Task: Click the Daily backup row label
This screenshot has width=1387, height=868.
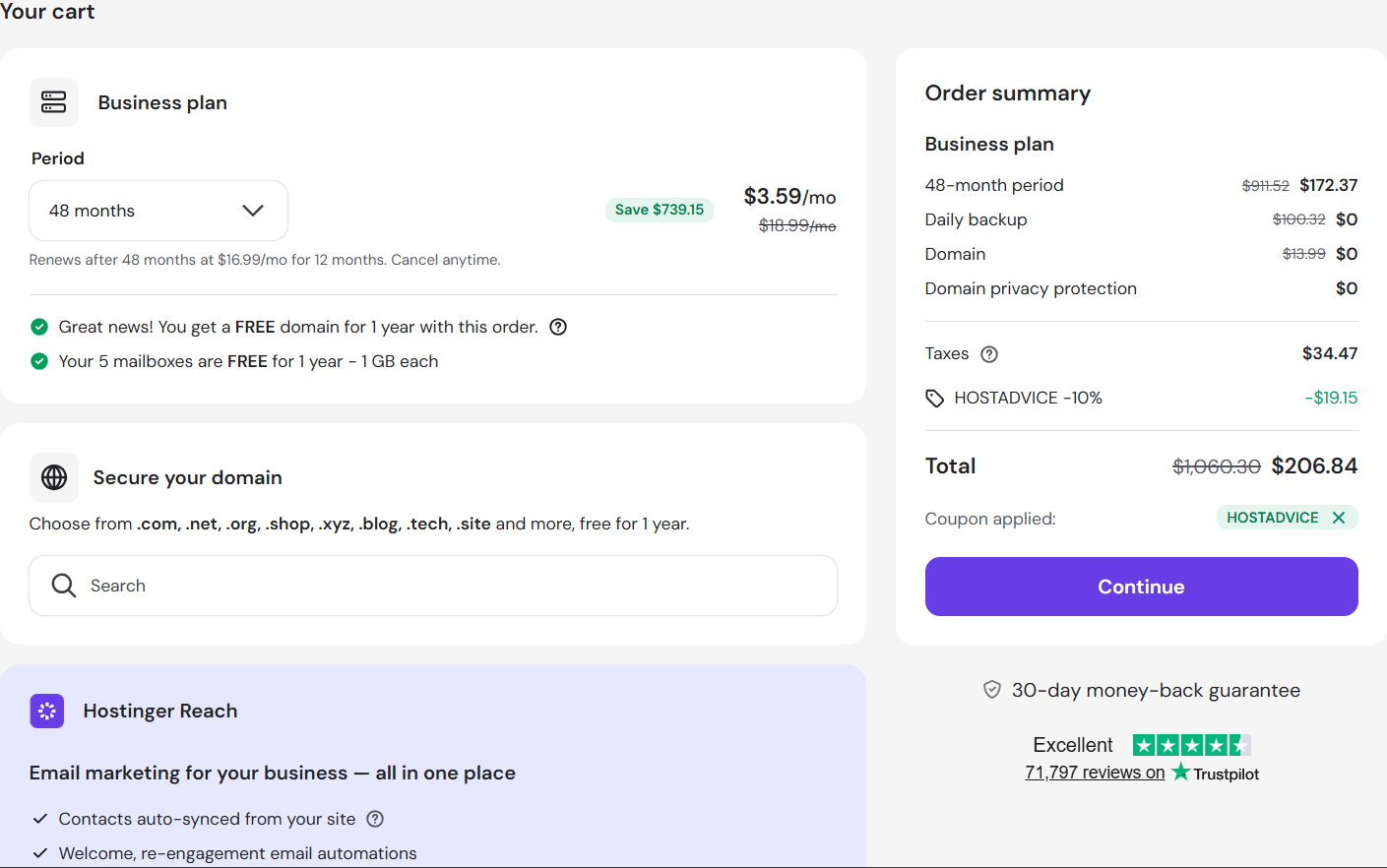Action: tap(977, 219)
